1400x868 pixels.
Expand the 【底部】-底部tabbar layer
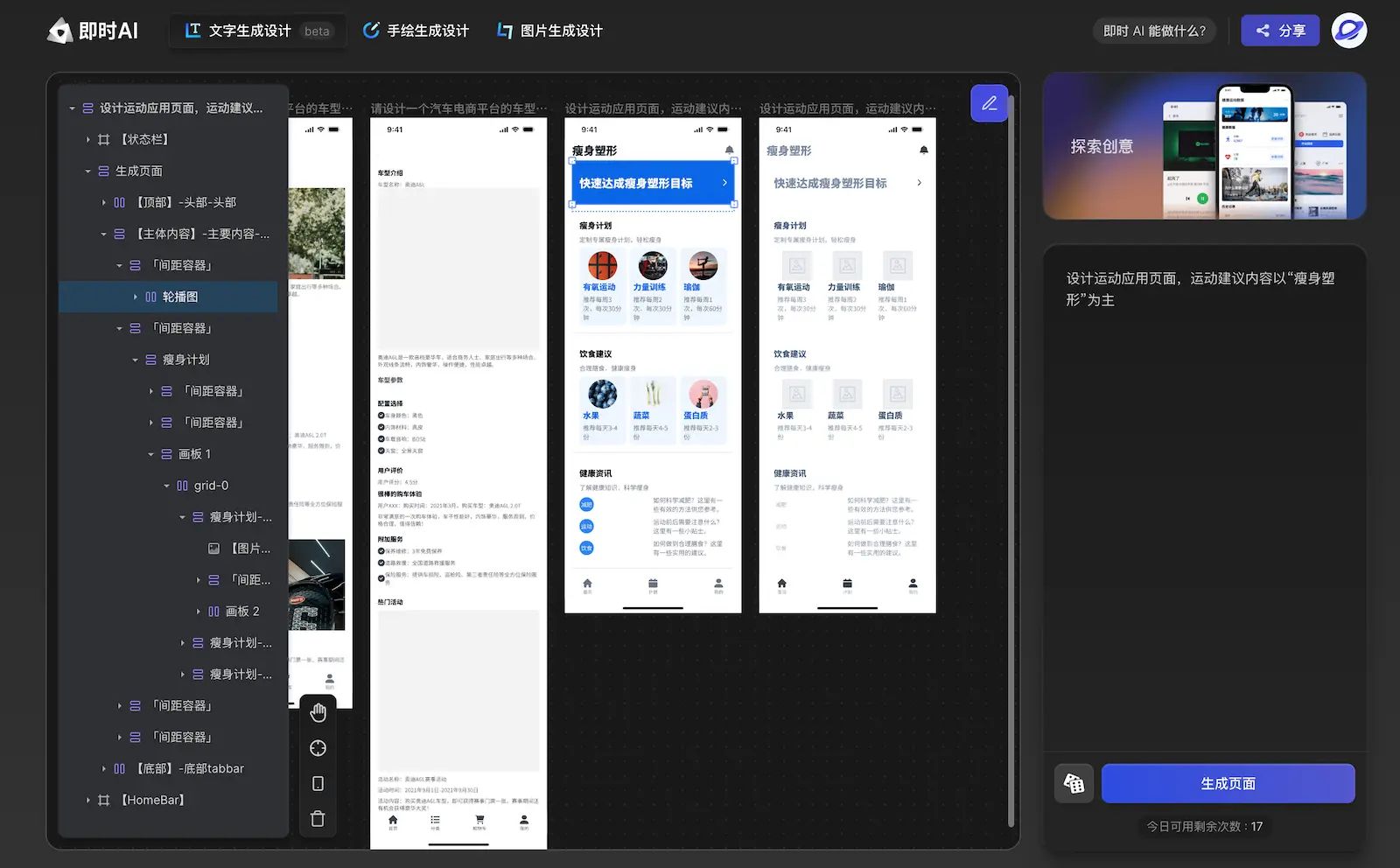(x=104, y=769)
